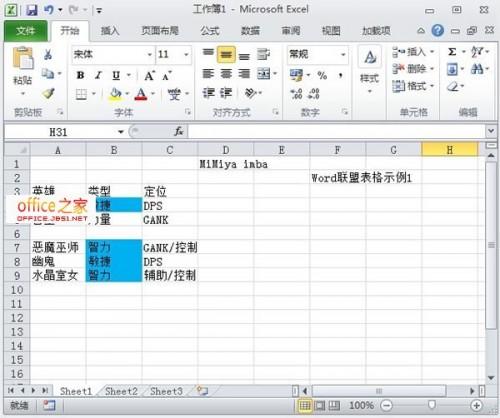Open Excel Help question mark

[x=438, y=31]
